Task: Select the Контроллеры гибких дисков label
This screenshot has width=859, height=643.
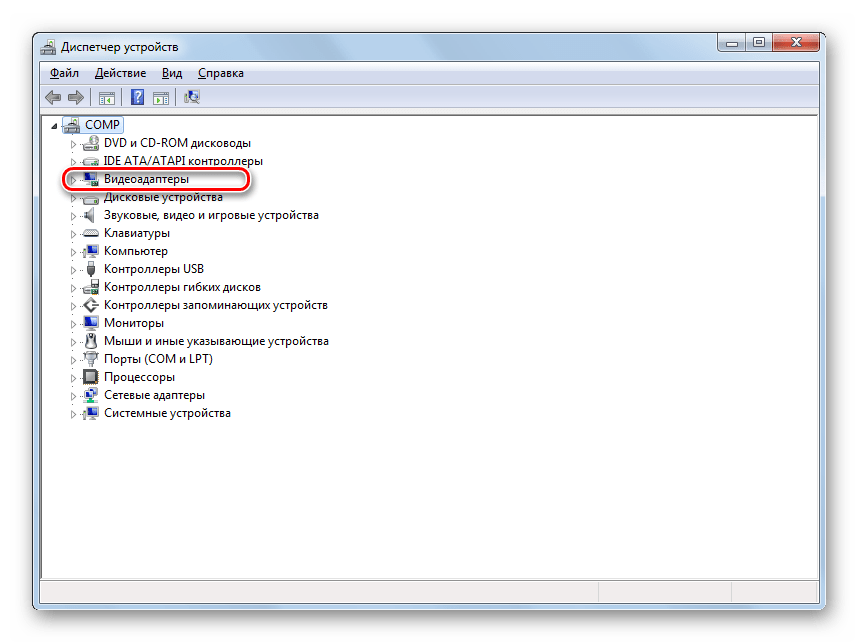Action: (x=182, y=287)
